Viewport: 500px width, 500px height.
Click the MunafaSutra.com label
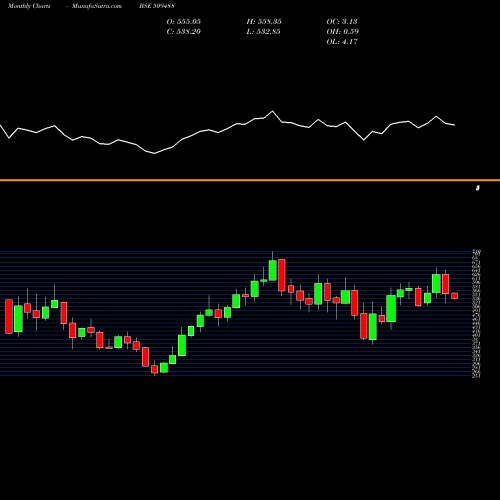point(97,6)
